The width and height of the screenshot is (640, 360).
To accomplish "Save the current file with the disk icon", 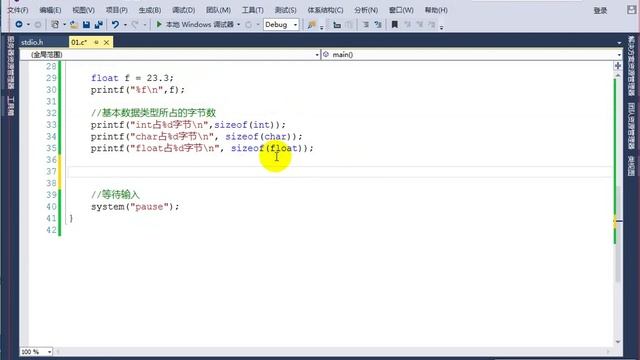I will (86, 24).
